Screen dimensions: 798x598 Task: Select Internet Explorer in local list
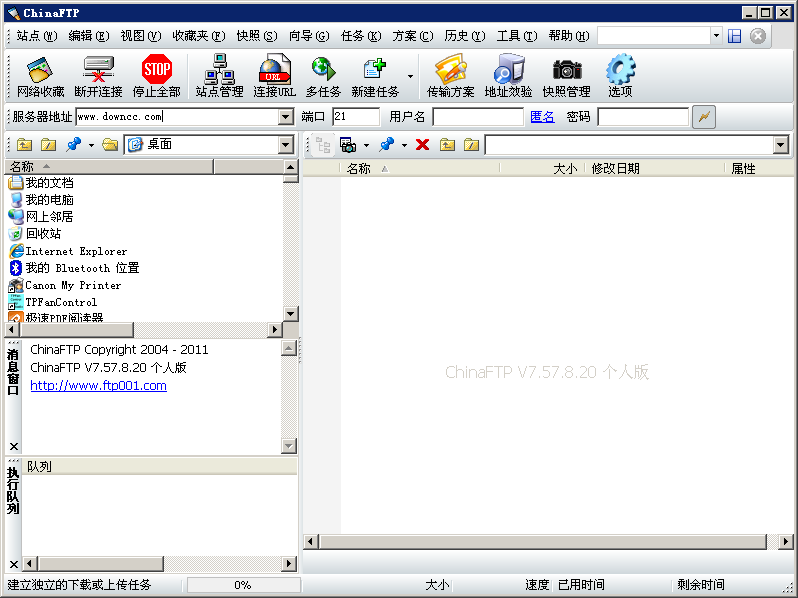point(68,251)
